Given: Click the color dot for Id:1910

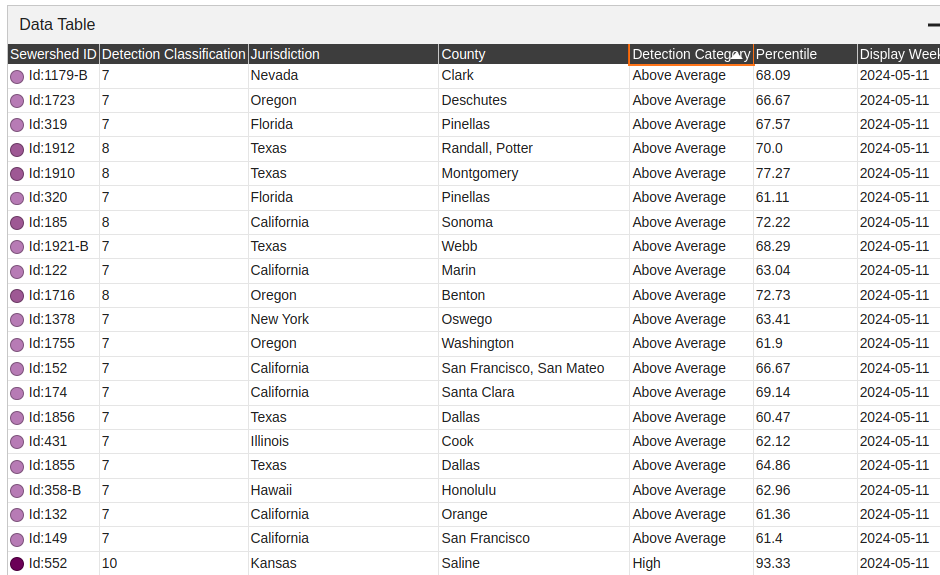Looking at the screenshot, I should [x=17, y=173].
